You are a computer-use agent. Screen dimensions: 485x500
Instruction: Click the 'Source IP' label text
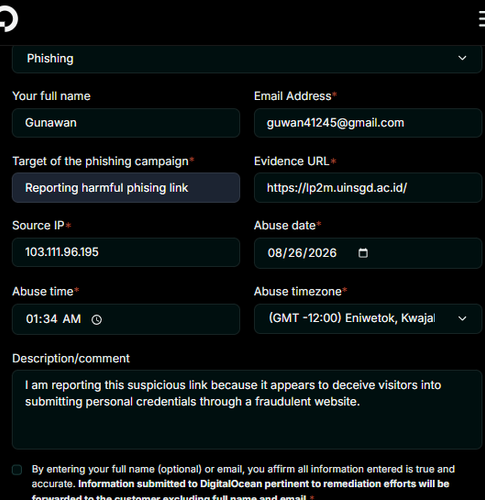click(38, 225)
